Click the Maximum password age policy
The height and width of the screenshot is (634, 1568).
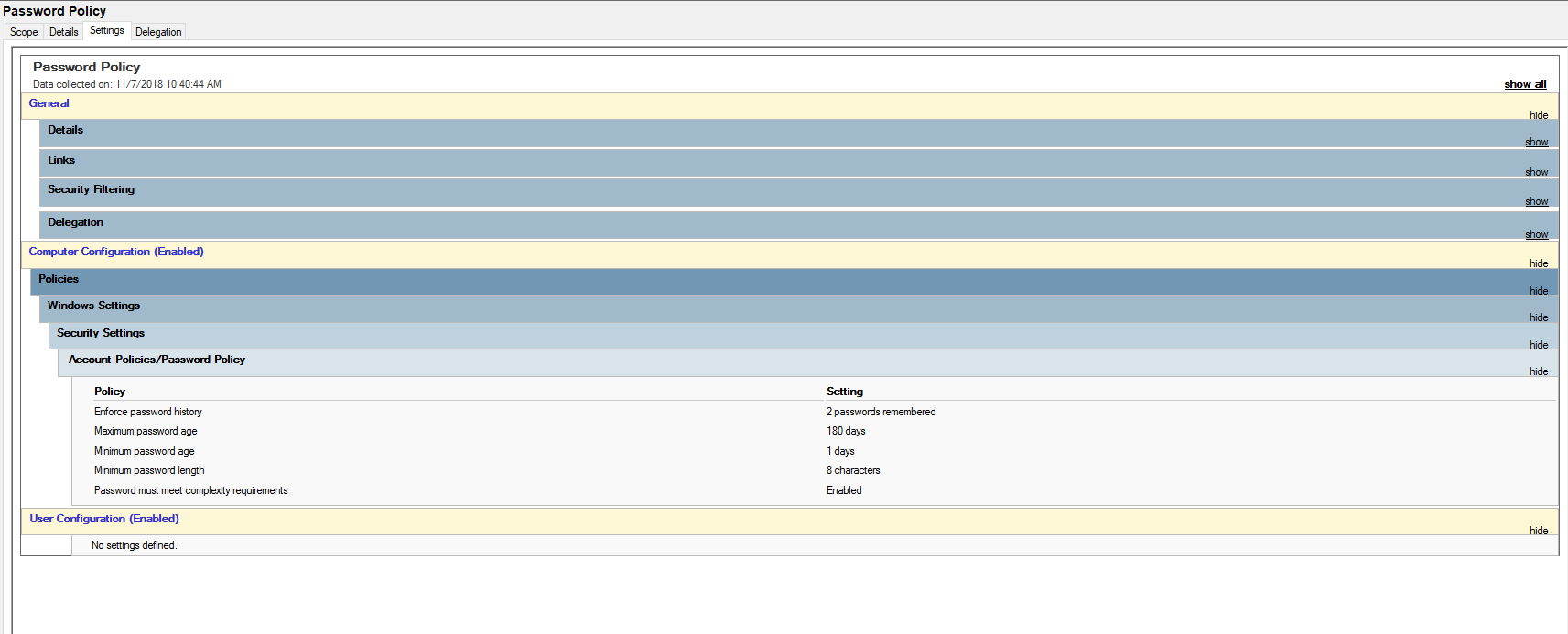(x=146, y=431)
